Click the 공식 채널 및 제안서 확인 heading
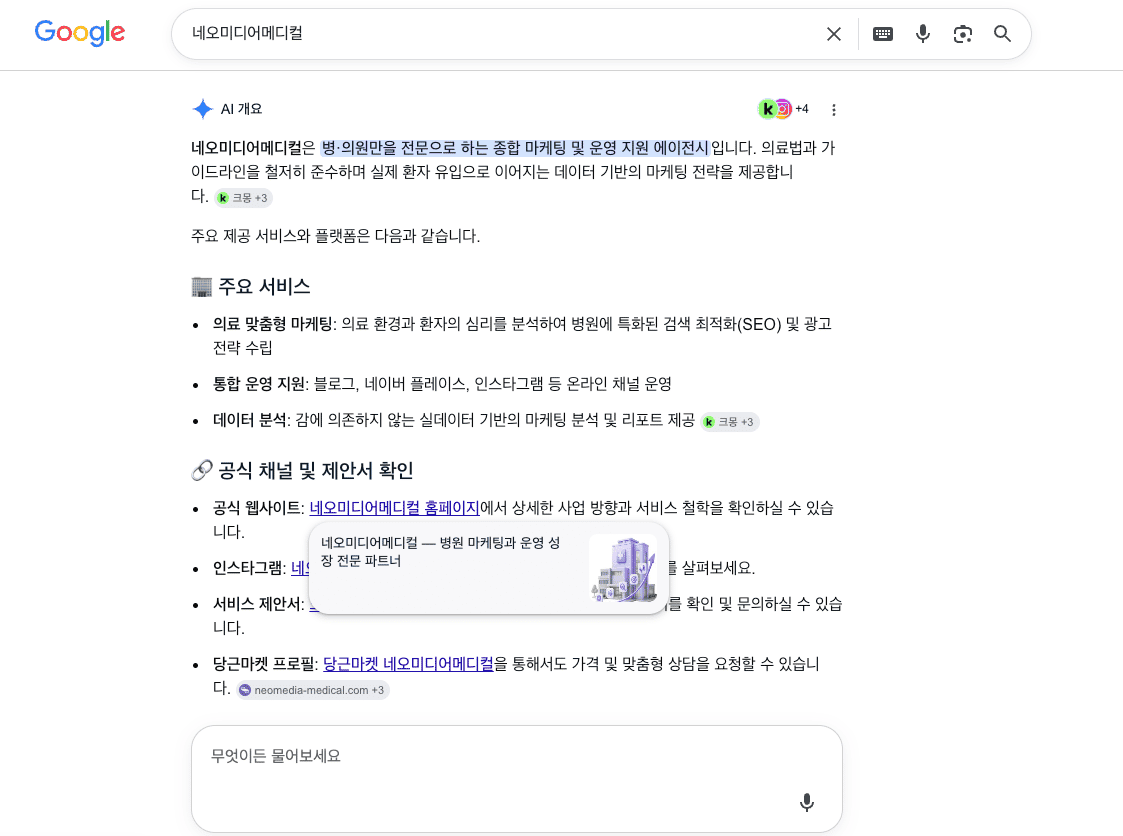 pyautogui.click(x=302, y=471)
